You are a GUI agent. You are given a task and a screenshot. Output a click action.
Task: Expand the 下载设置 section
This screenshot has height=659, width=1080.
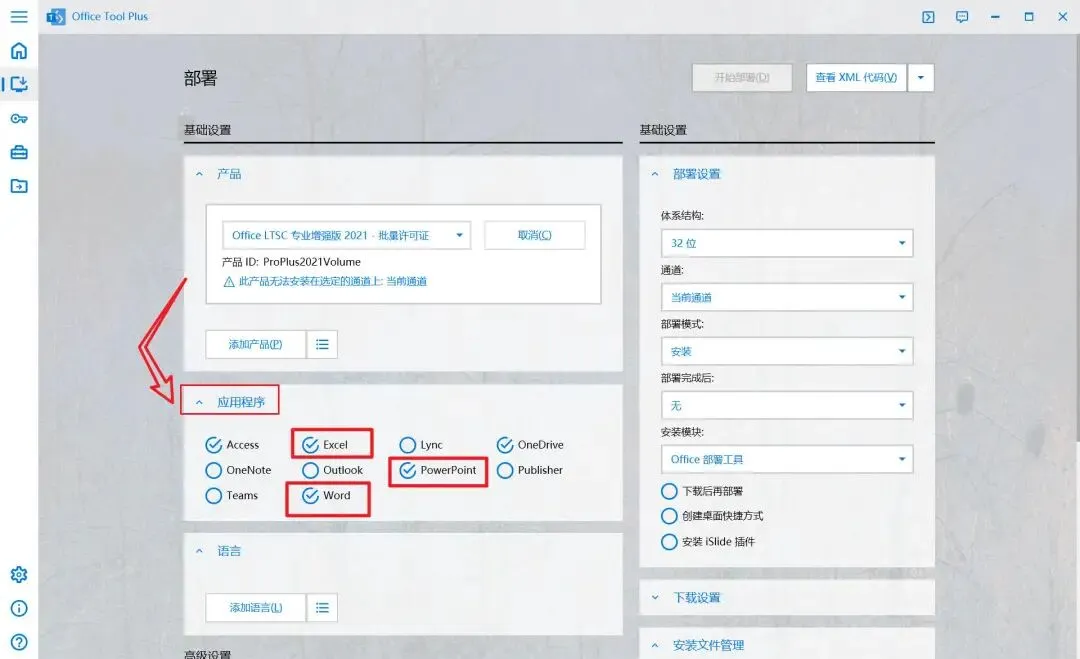click(x=655, y=598)
